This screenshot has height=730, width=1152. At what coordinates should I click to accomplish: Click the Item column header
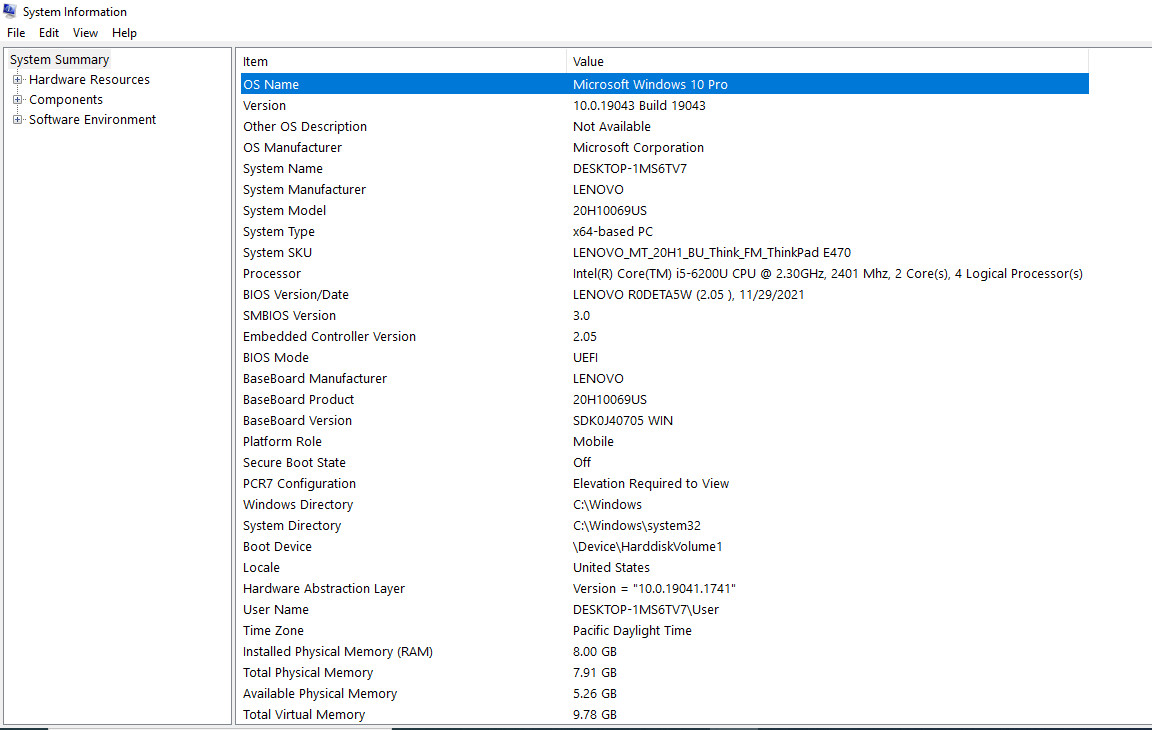point(403,62)
